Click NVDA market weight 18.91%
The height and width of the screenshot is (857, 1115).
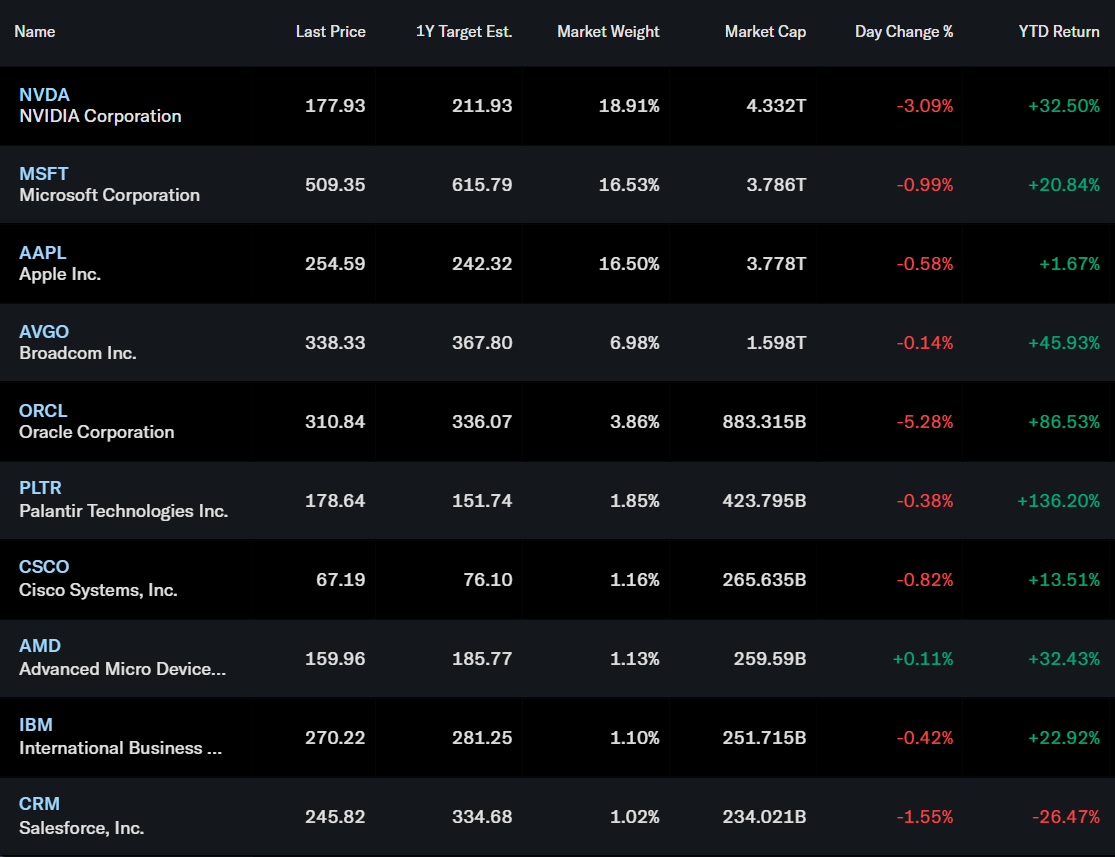[629, 105]
